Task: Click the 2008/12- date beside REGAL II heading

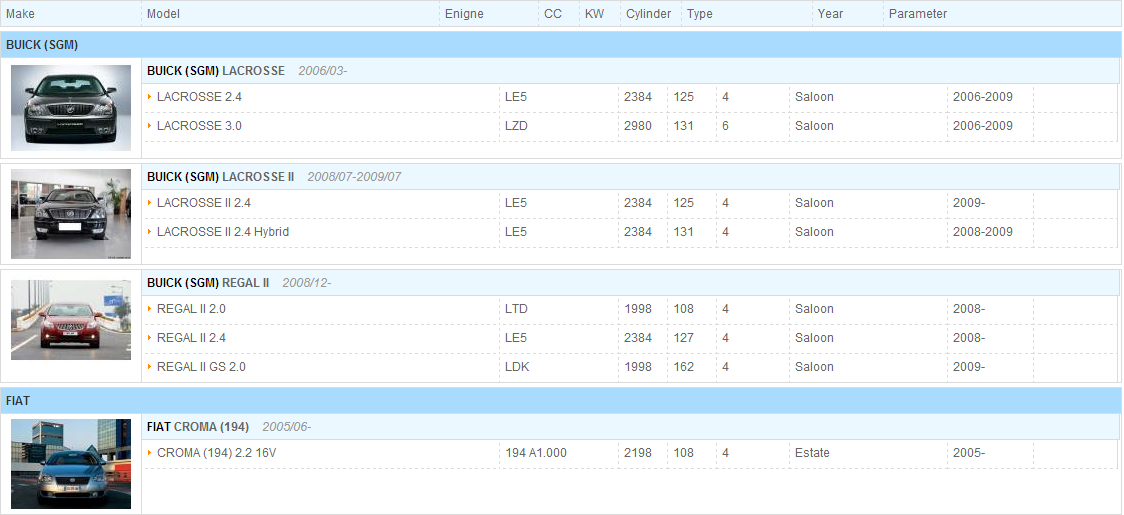Action: pos(307,283)
